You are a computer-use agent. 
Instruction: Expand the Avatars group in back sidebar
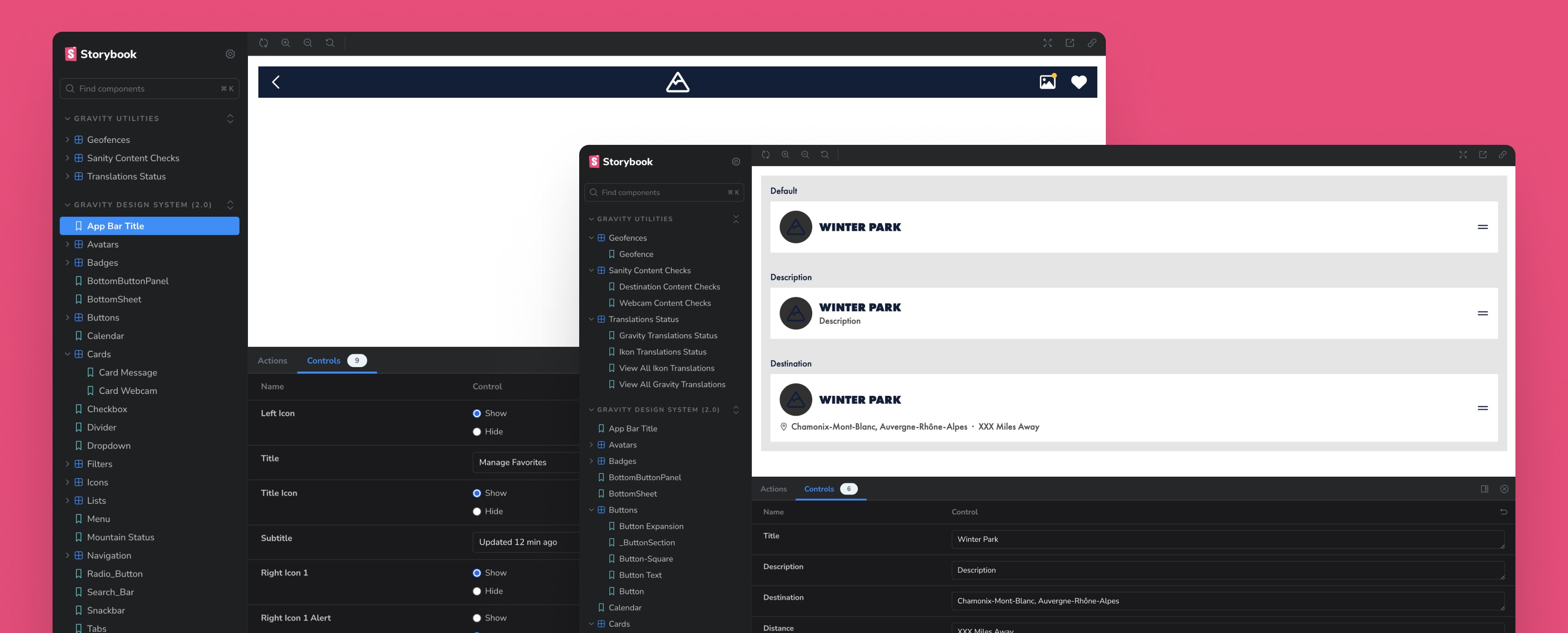coord(67,244)
